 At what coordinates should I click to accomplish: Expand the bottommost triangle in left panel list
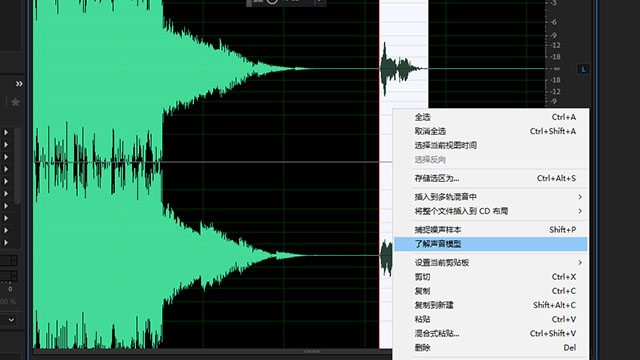(6, 242)
